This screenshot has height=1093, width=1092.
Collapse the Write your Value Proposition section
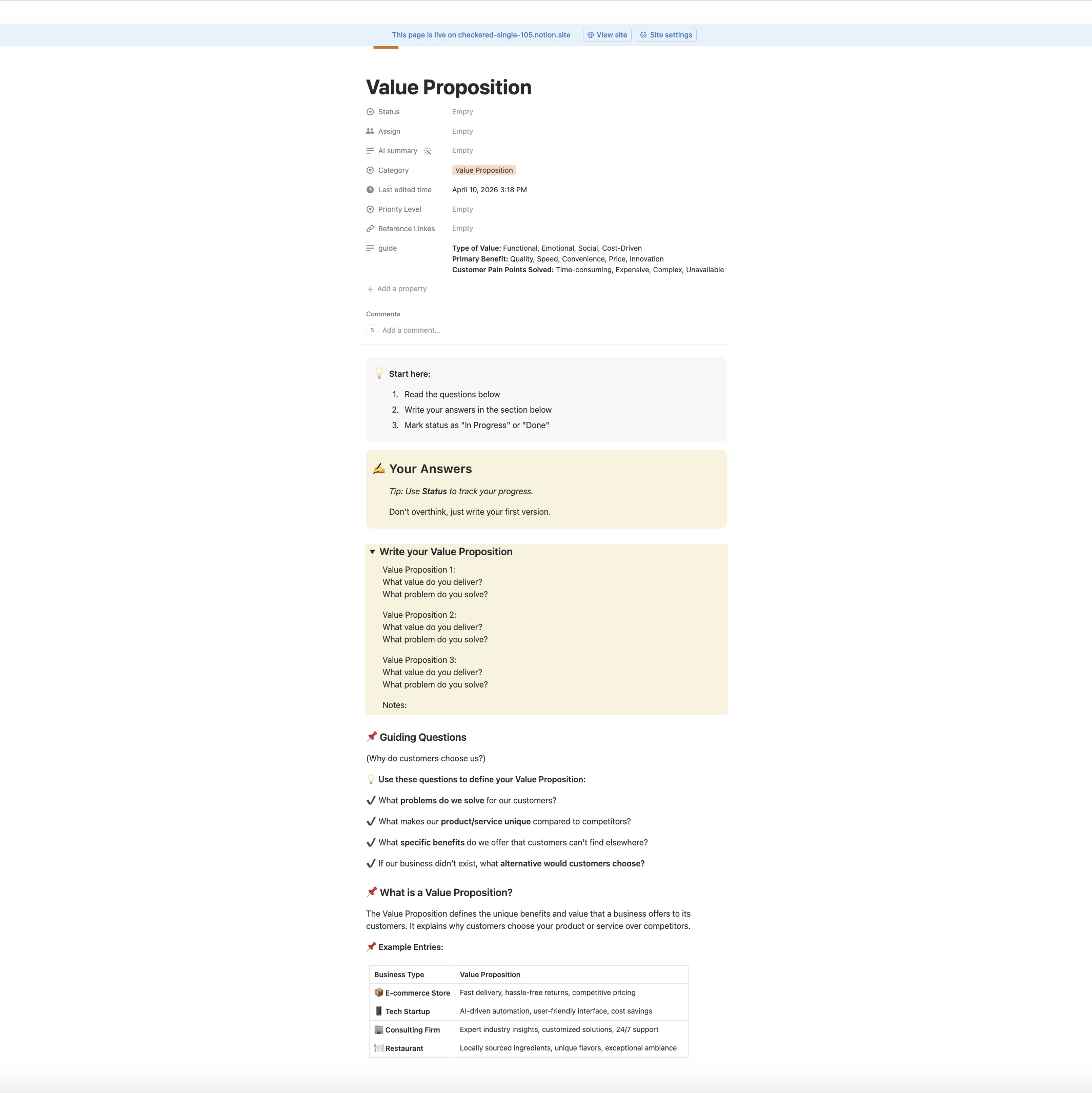pyautogui.click(x=372, y=552)
